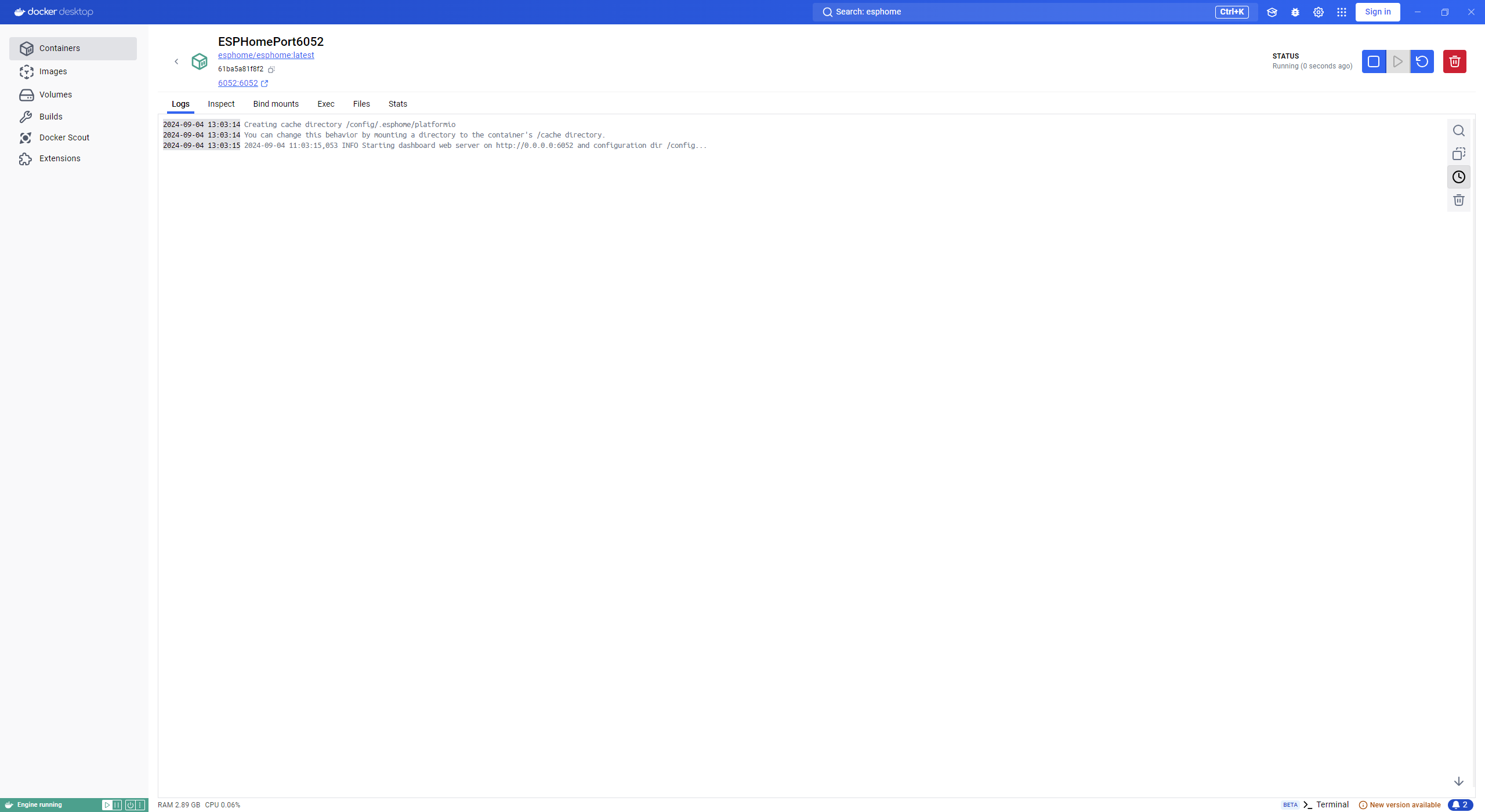Open the Learning center icon
Image resolution: width=1485 pixels, height=812 pixels.
pos(1272,12)
